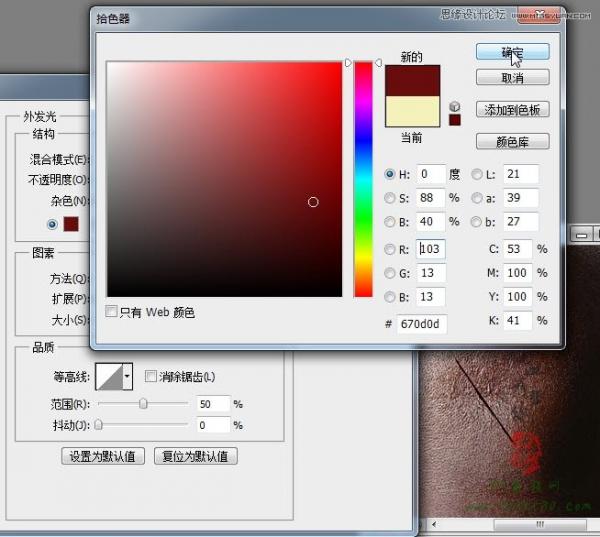This screenshot has width=600, height=537.
Task: Open the 颜色库 color libraries
Action: pos(512,141)
